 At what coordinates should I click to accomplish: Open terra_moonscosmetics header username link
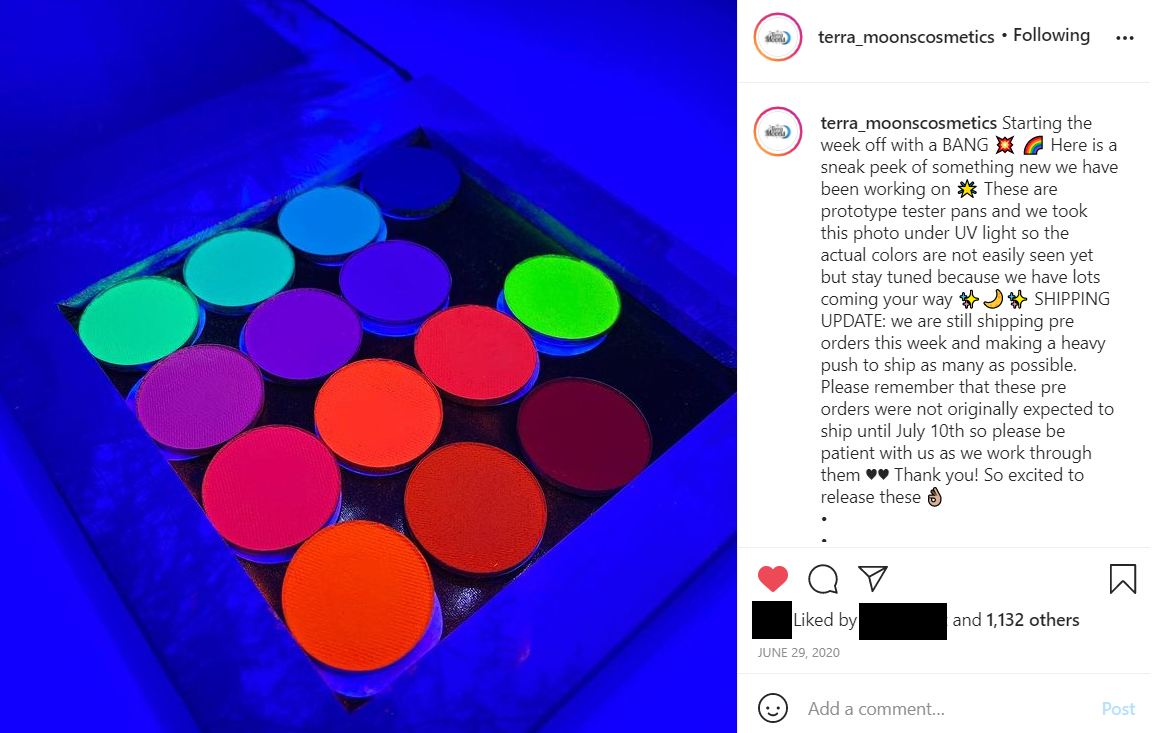click(906, 37)
